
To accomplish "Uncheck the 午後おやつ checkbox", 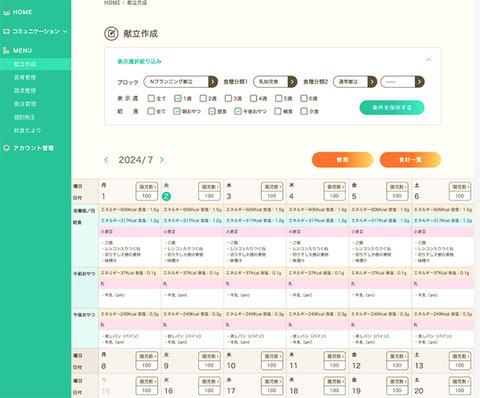I will pos(238,111).
